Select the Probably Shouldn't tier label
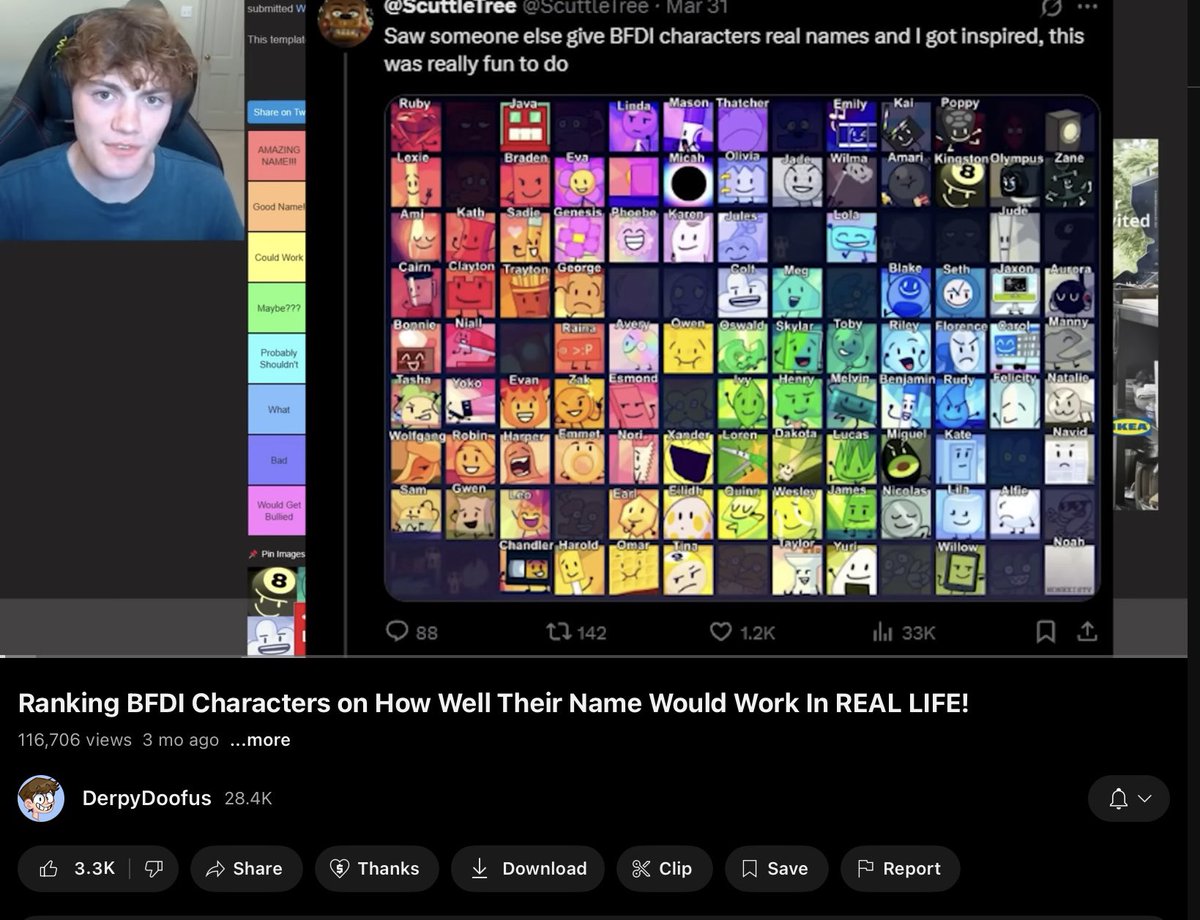The image size is (1200, 920). click(277, 358)
